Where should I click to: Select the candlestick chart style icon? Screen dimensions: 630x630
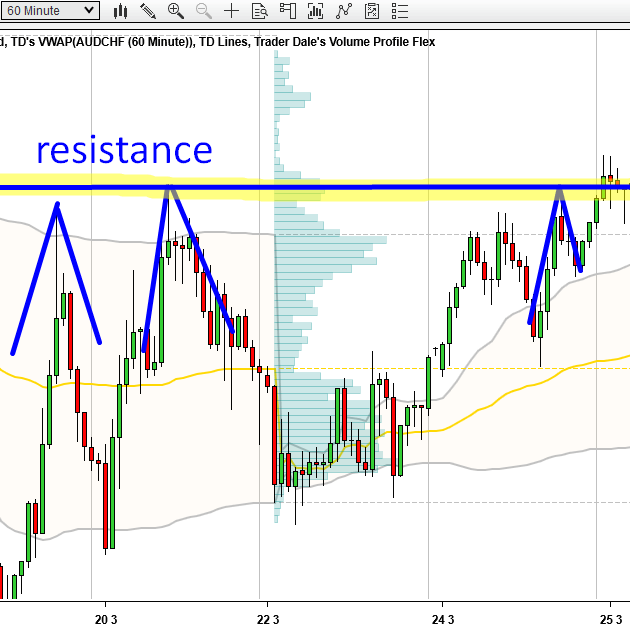tap(120, 11)
